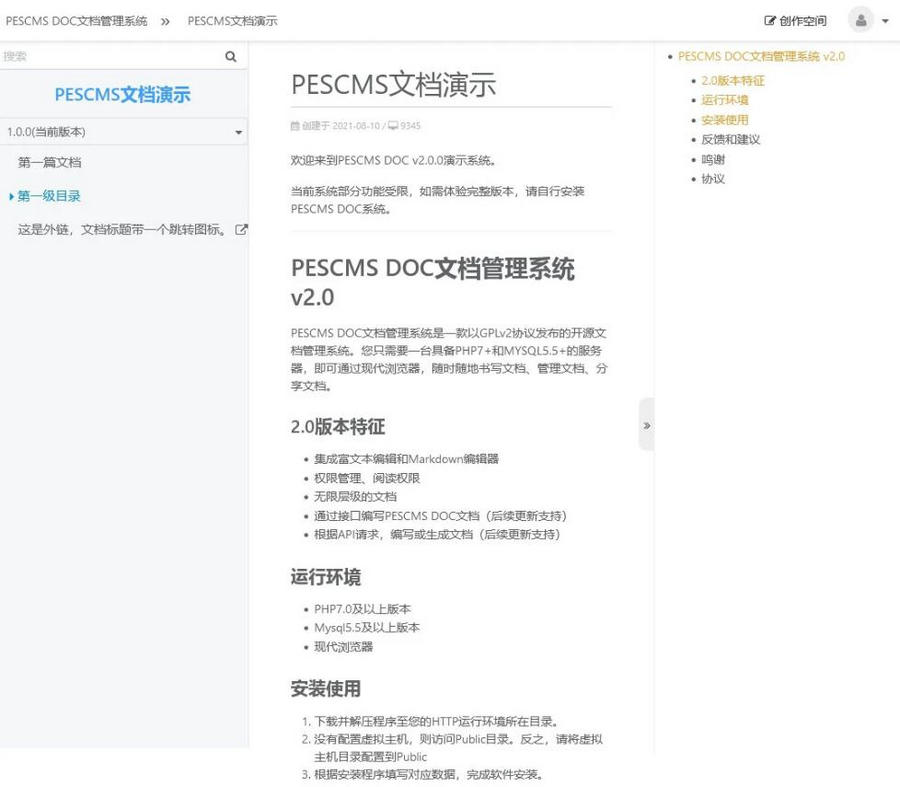This screenshot has width=900, height=787.
Task: Click the PESCMS文档演示 site title in sidebar
Action: coord(122,95)
